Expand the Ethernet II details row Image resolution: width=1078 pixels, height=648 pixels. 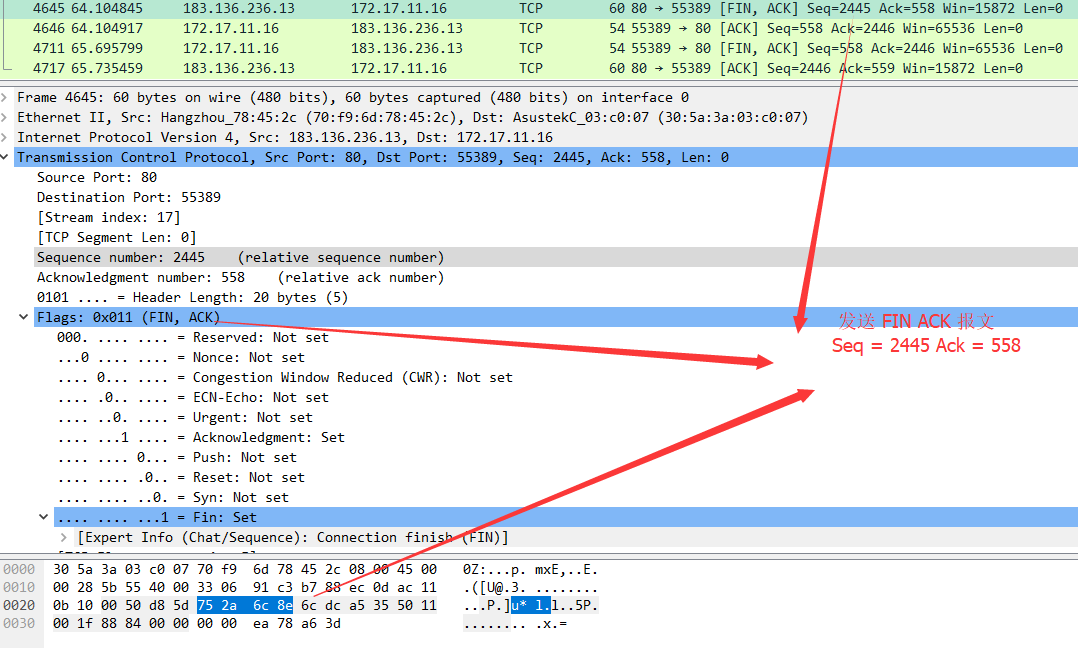[x=7, y=117]
